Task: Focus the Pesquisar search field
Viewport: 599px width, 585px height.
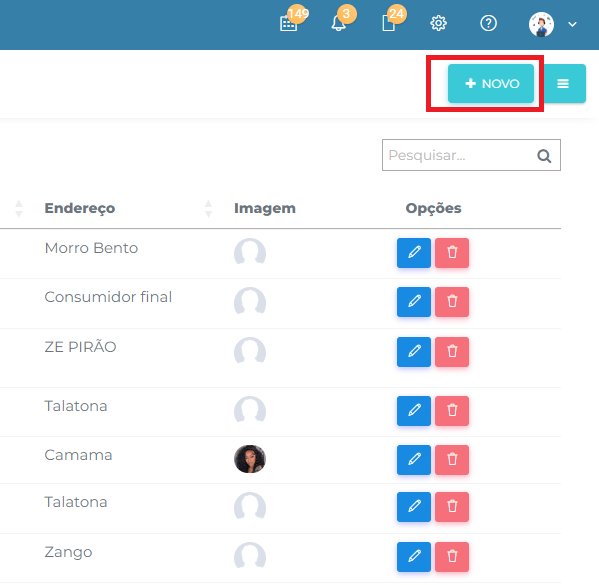Action: pos(471,155)
